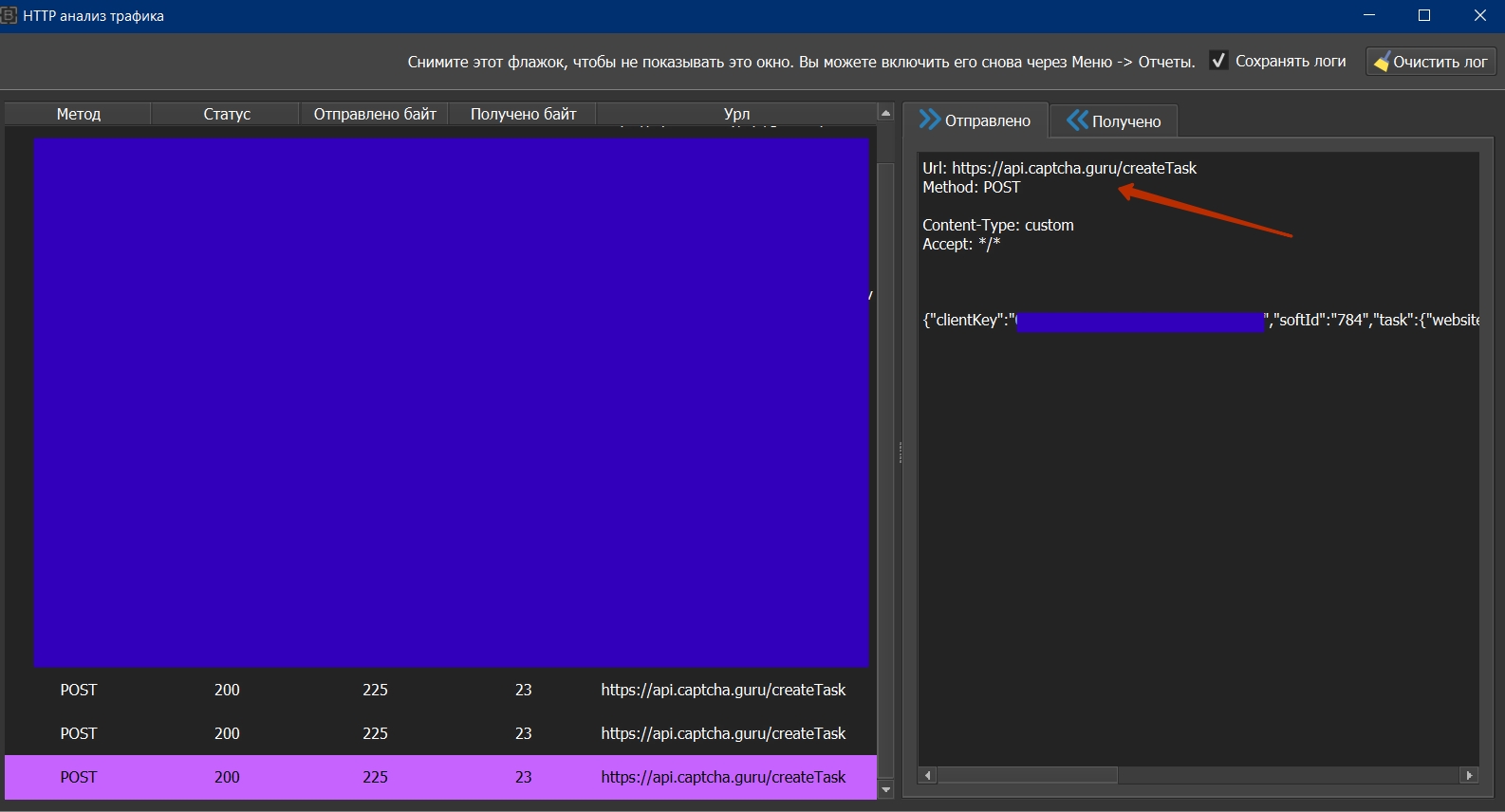
Task: Sort by Метод column header
Action: click(78, 114)
